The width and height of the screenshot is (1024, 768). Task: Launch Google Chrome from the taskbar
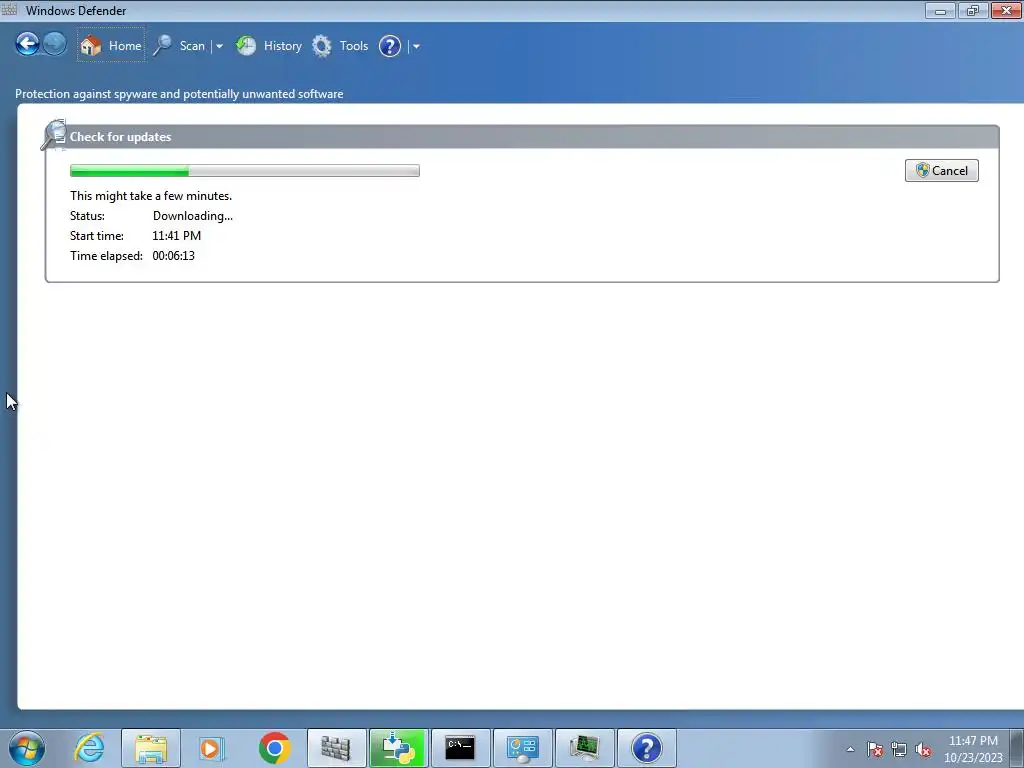tap(274, 748)
